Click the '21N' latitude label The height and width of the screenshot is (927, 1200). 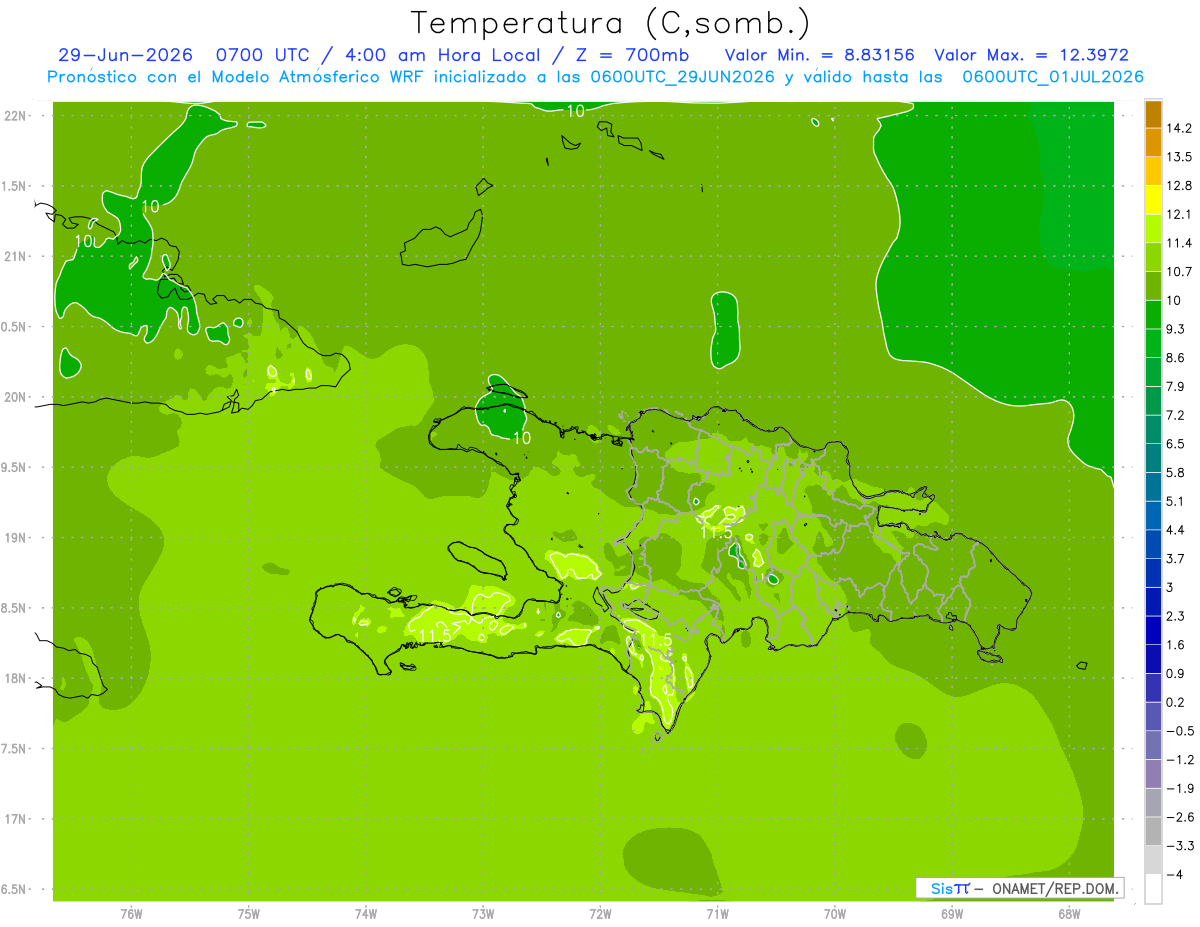[x=17, y=257]
